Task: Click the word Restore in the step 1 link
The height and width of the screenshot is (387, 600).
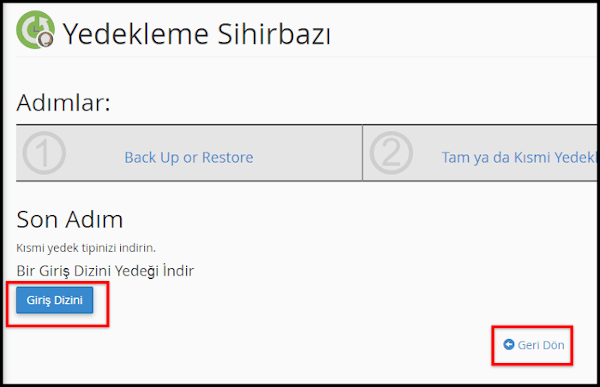Action: pos(228,157)
